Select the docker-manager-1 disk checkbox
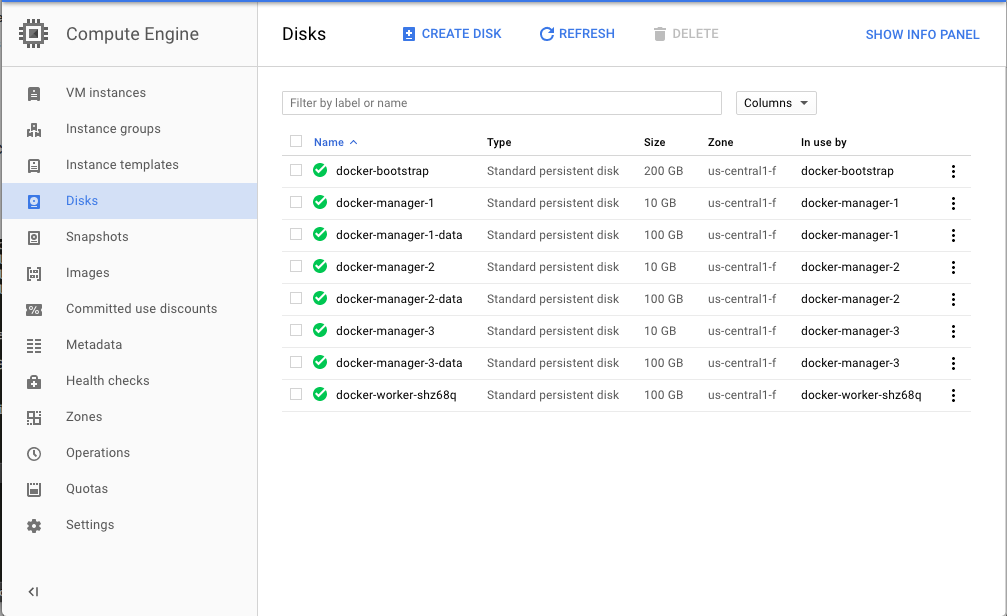 click(296, 202)
